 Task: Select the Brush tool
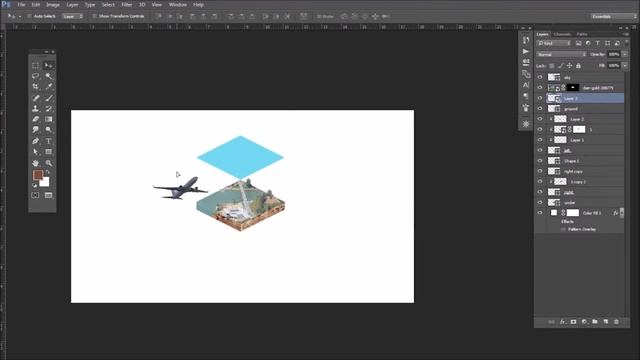(49, 98)
